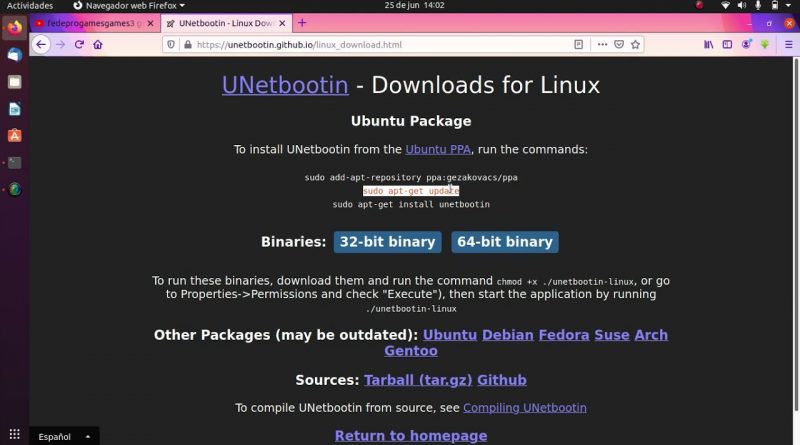Open LibreOffice Writer from dock
The width and height of the screenshot is (800, 445).
14,109
